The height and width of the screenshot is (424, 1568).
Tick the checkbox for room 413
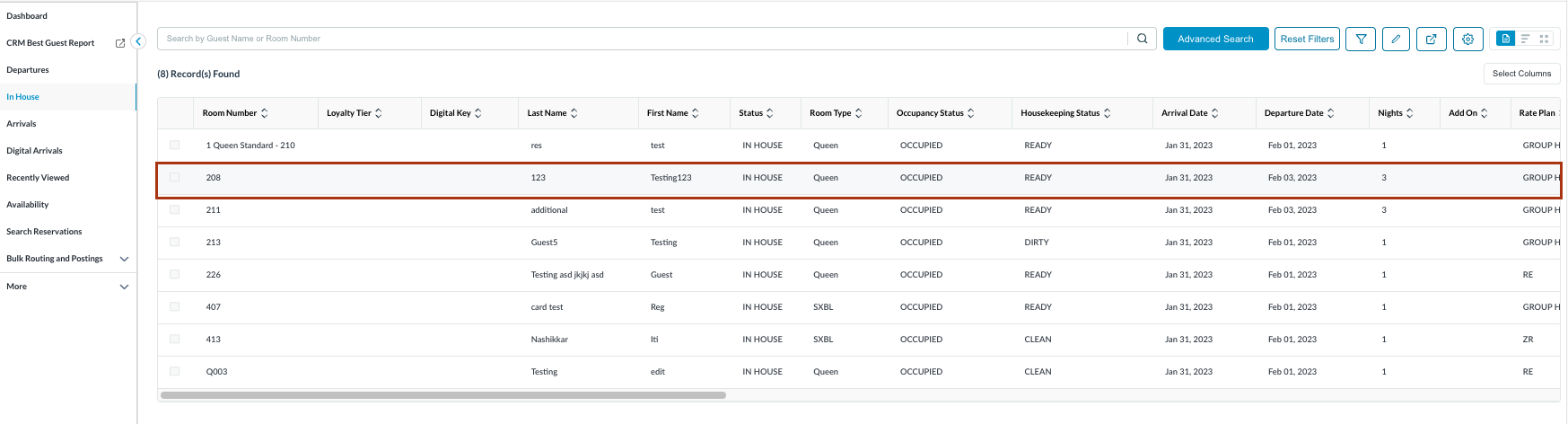coord(175,340)
